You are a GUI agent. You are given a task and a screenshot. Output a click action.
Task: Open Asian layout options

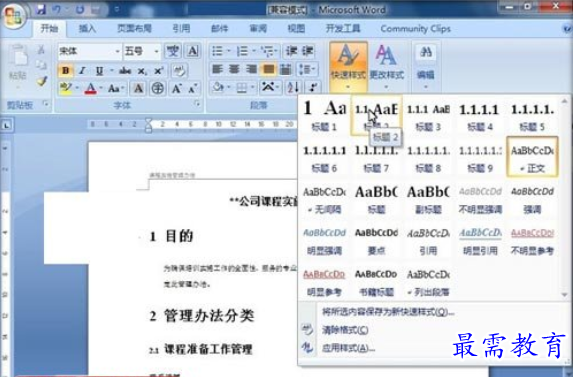tap(270, 87)
